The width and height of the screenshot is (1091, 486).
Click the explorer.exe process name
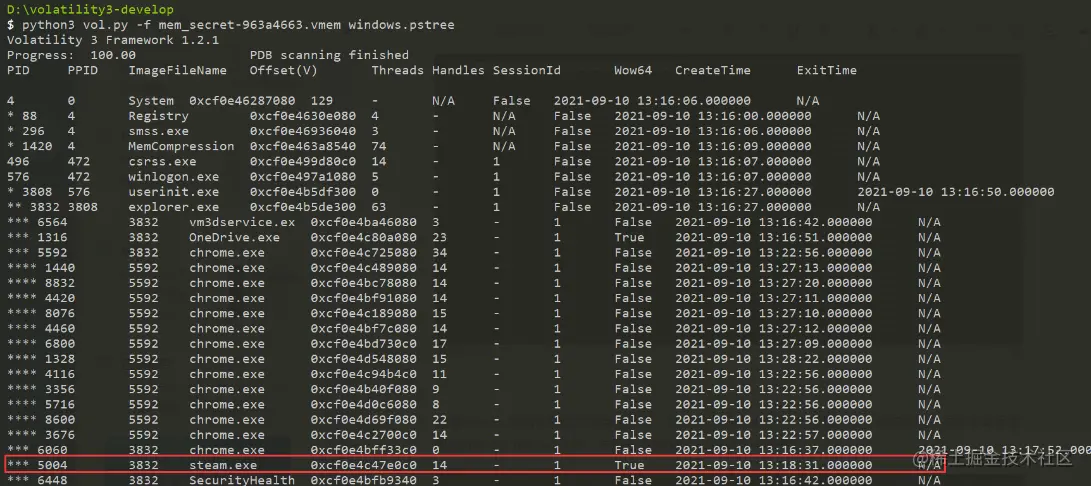click(174, 207)
